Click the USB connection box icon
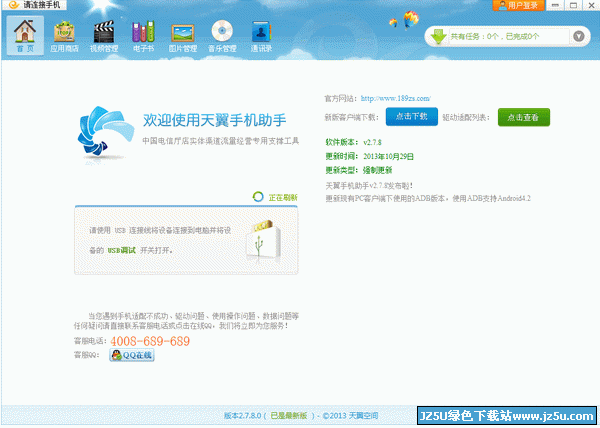The width and height of the screenshot is (600, 428). [262, 241]
